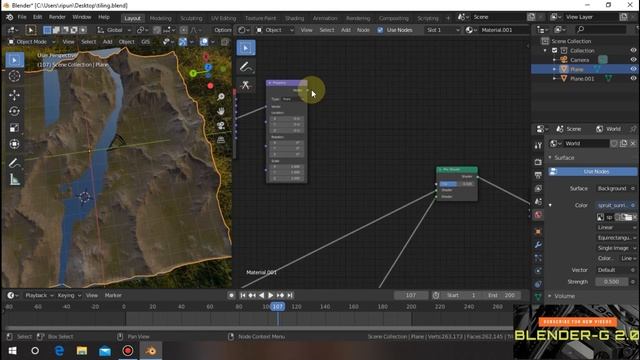Switch to the UV Editing workspace tab
Screen dimensions: 640x360
click(x=224, y=18)
